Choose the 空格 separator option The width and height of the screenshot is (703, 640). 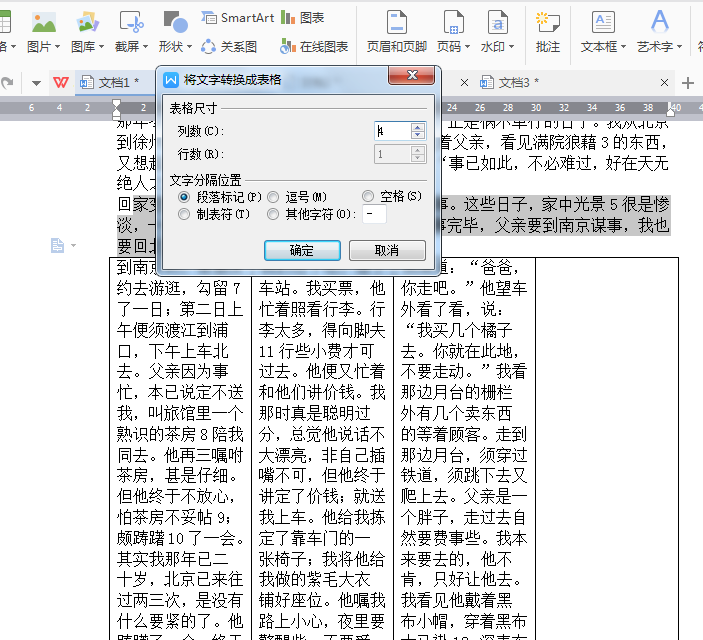(368, 196)
